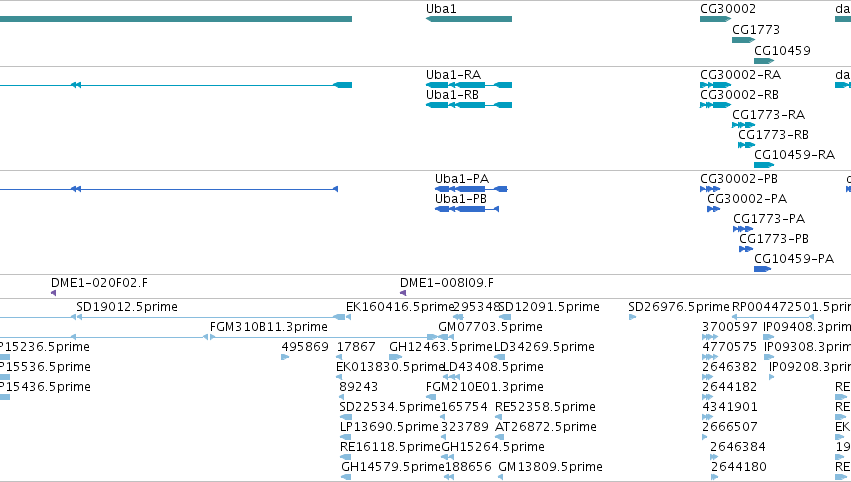Open the CG10459-RA transcript label
This screenshot has width=851, height=482.
click(x=795, y=155)
